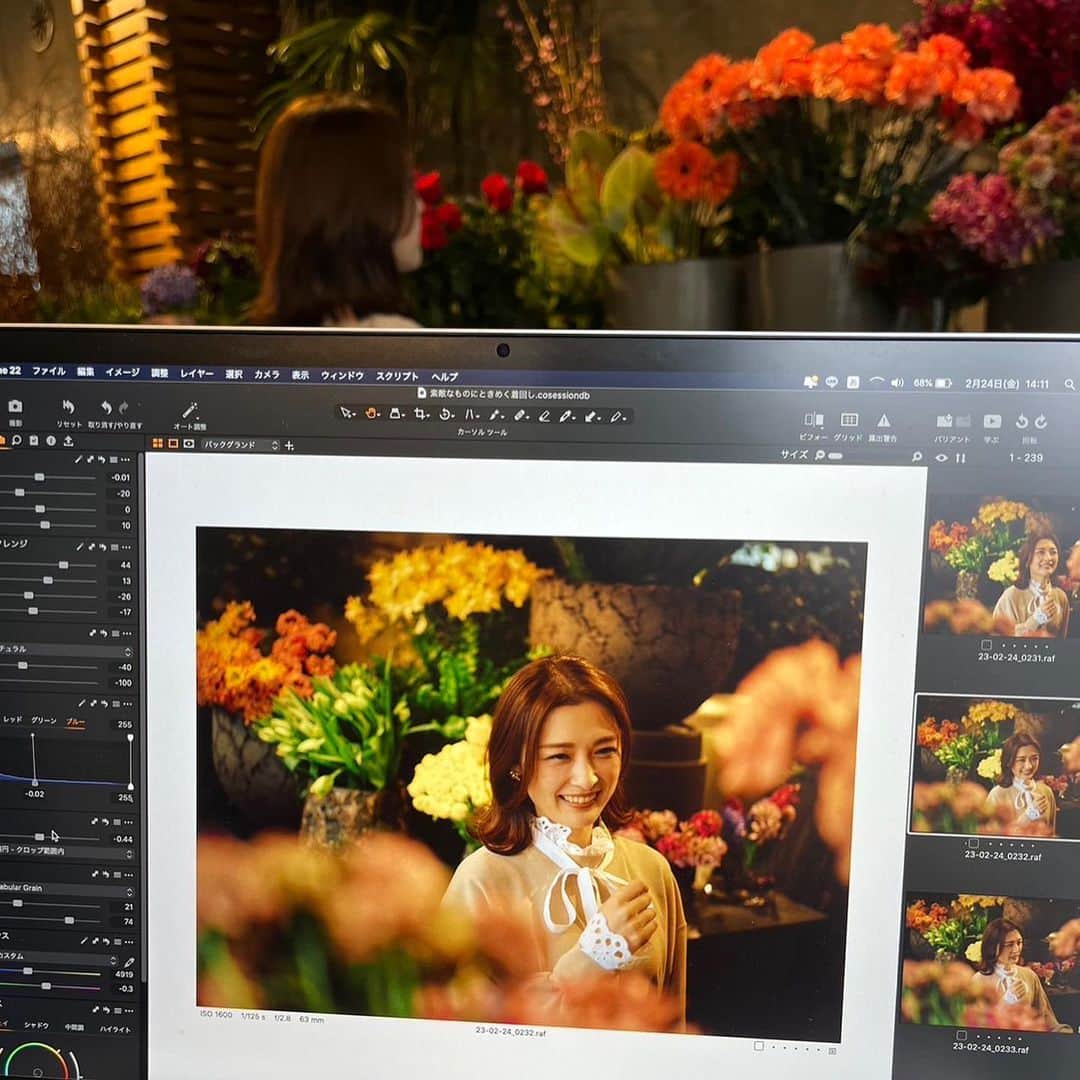The image size is (1080, 1080).
Task: Check the box below the main viewer image
Action: click(758, 1046)
